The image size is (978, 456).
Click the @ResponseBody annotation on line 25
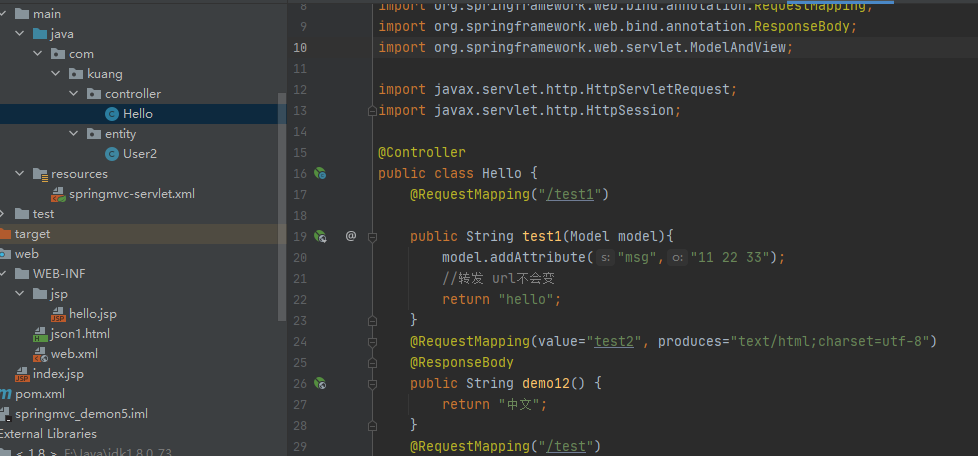click(462, 362)
